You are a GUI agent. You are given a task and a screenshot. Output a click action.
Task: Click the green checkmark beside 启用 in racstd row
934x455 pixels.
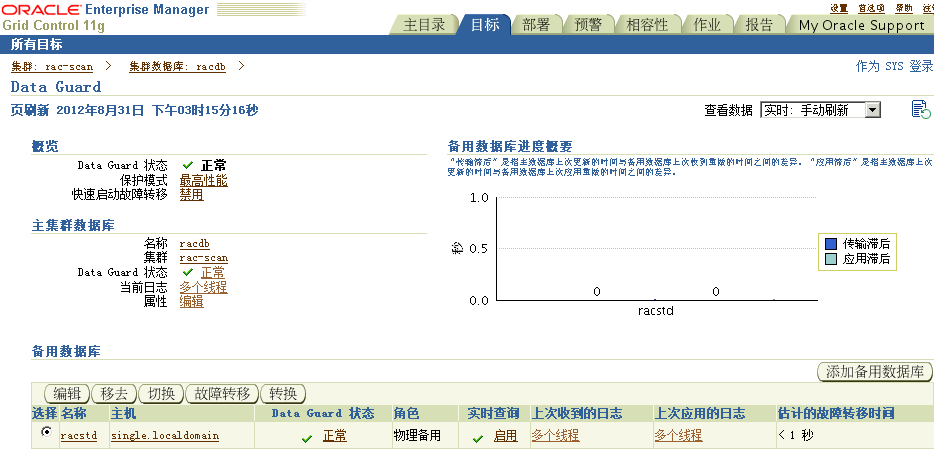point(478,439)
